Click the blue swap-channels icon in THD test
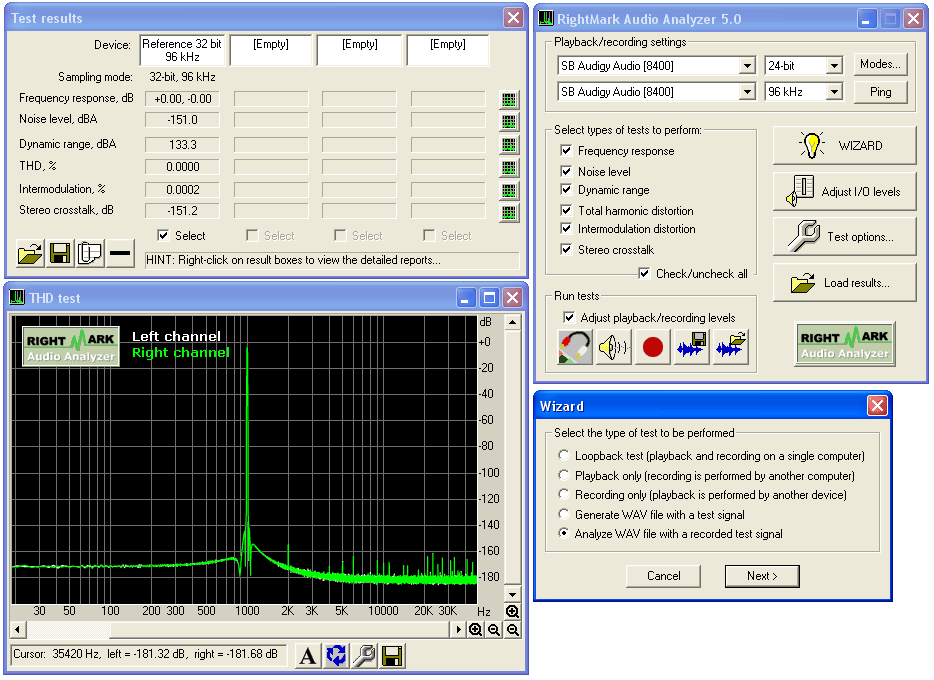 [x=336, y=656]
